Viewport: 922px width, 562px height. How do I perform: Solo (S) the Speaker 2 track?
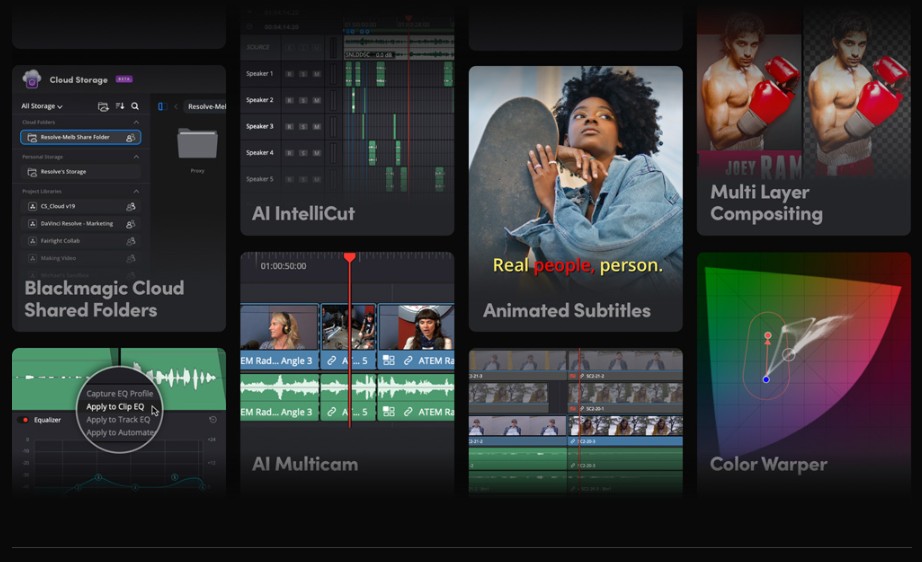[x=303, y=101]
